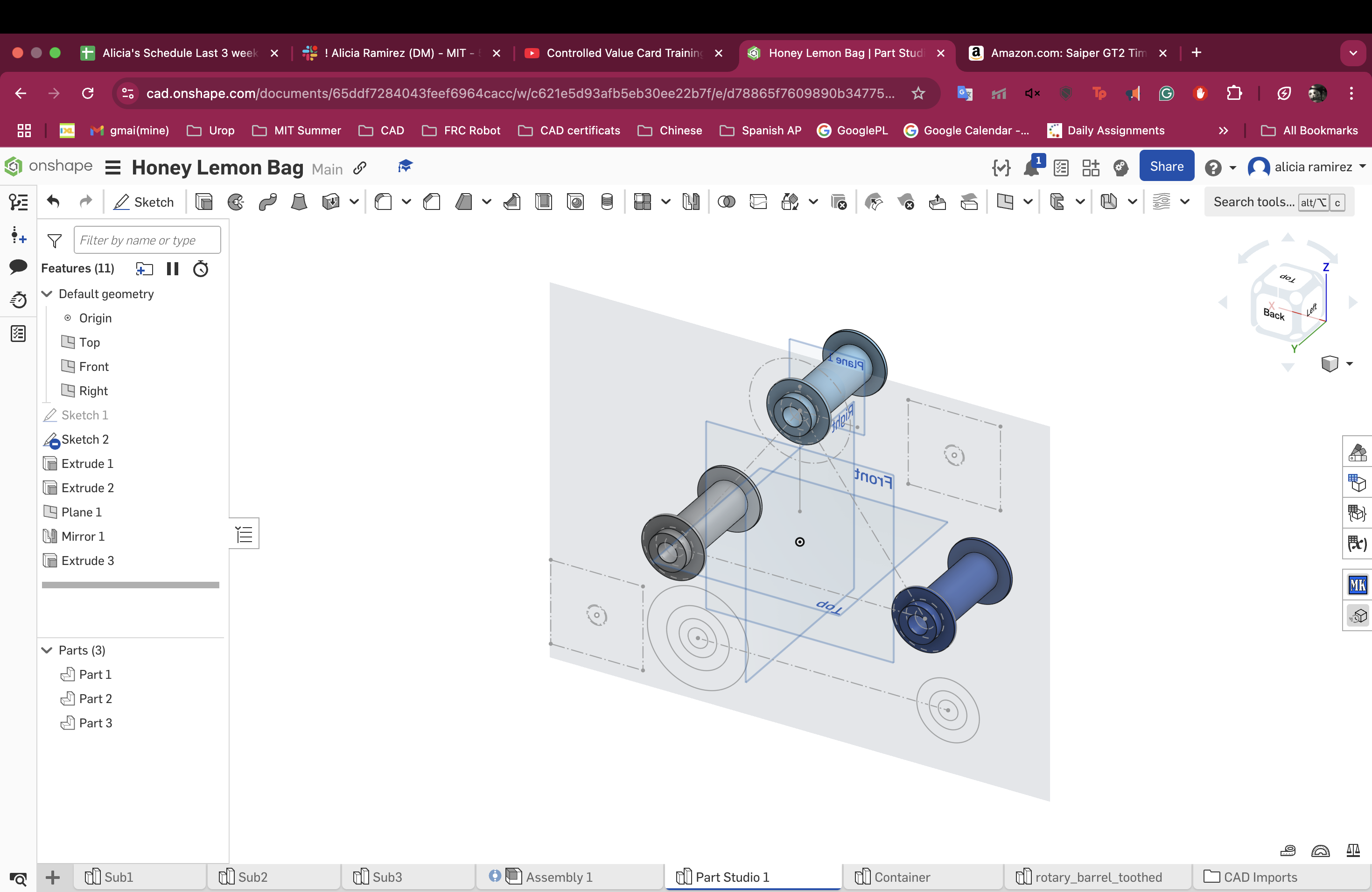Screen dimensions: 1372x892
Task: Select the Linear pattern tool
Action: coord(642,202)
